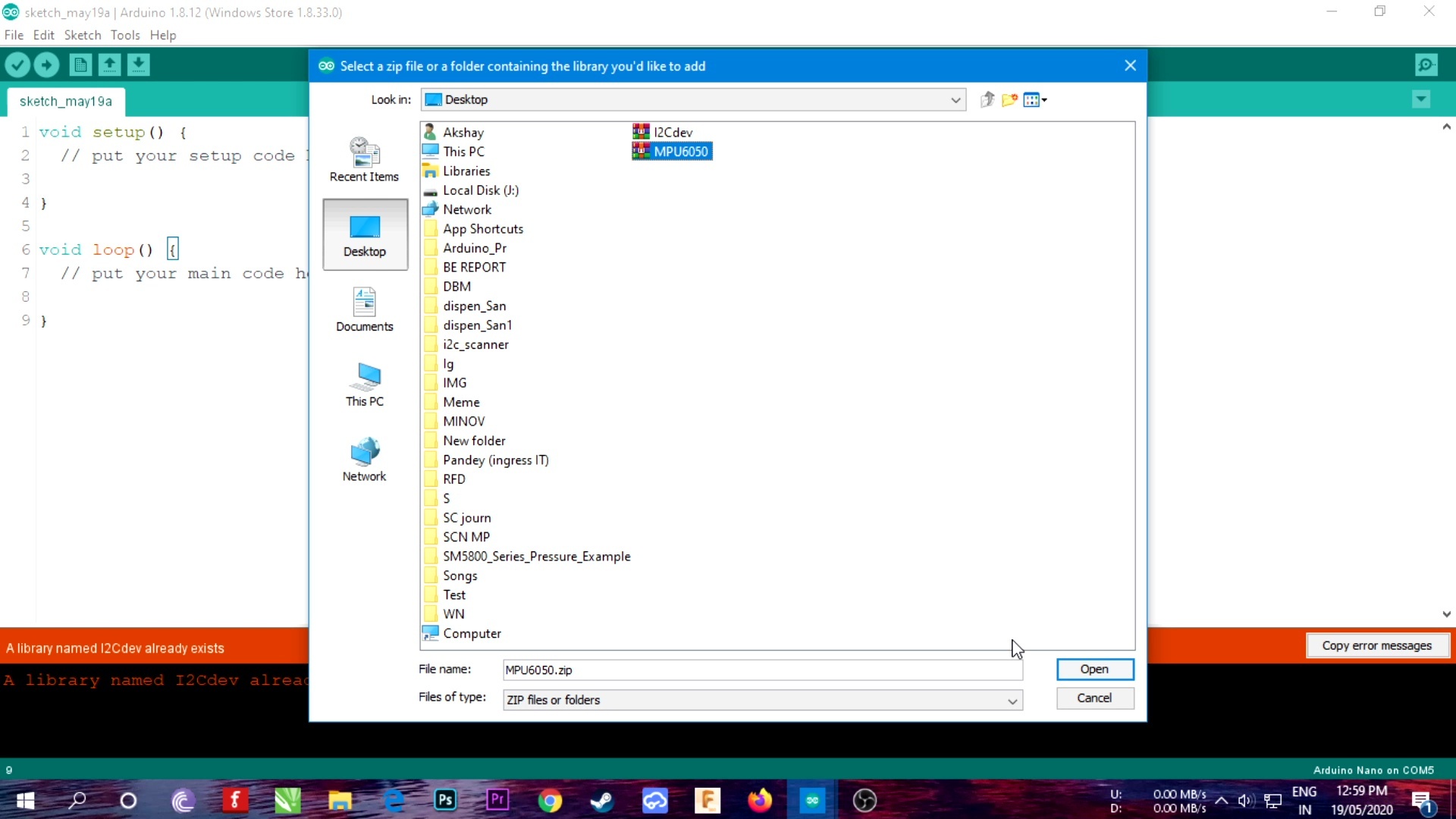Open the tab options dropdown arrow
1456x819 pixels.
(x=1421, y=100)
